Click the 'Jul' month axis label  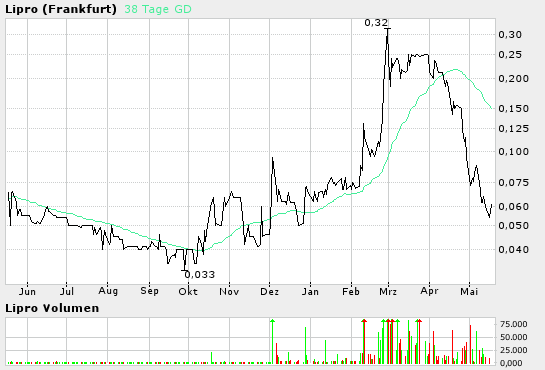pyautogui.click(x=67, y=291)
